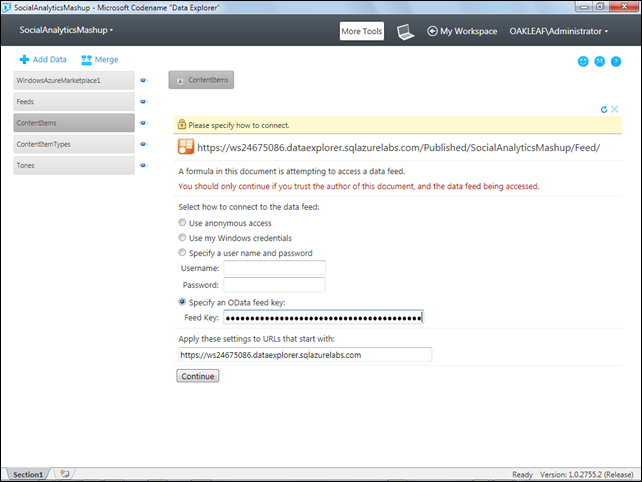
Task: Click the Data Explorer title bar app icon
Action: [6, 7]
